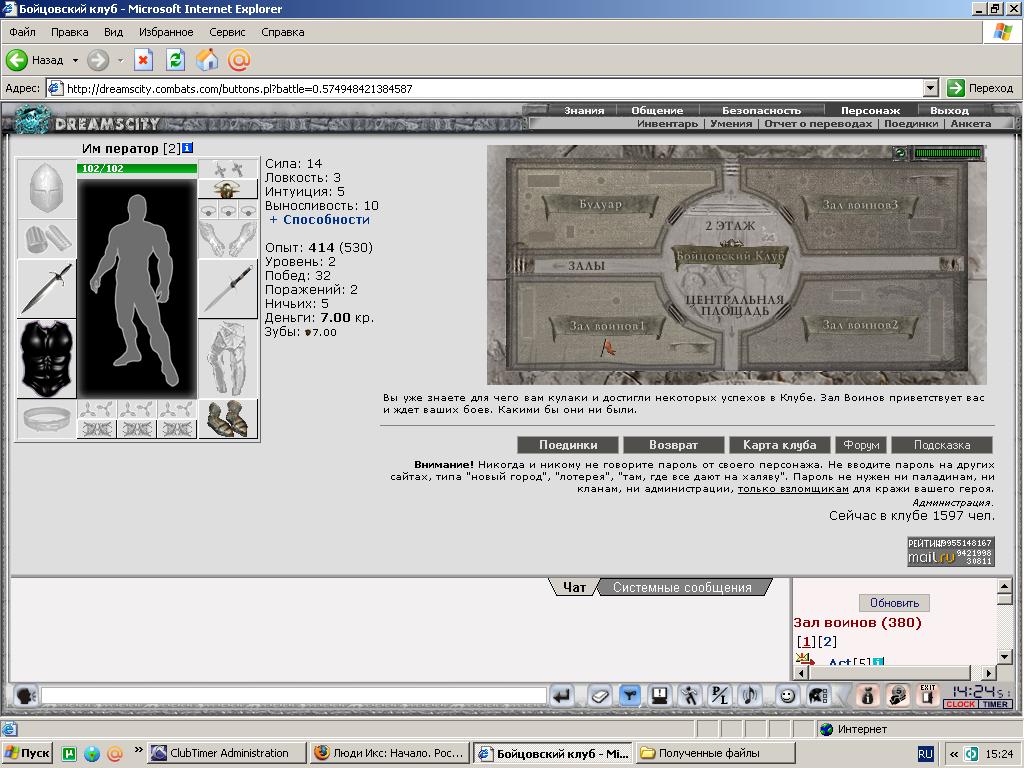
Task: Click the empty bracers equipment slot
Action: [46, 239]
